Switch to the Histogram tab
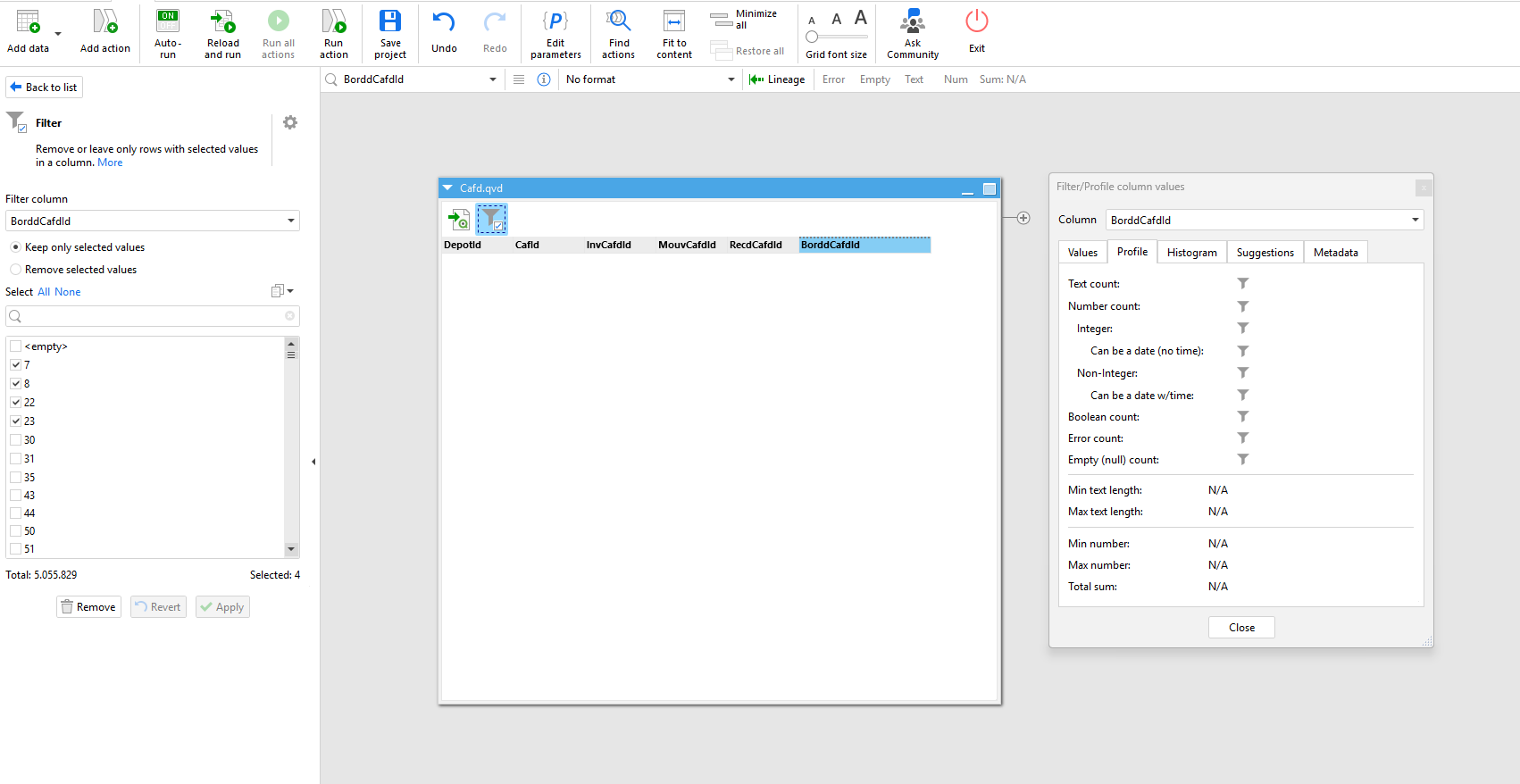This screenshot has width=1520, height=784. pos(1191,253)
